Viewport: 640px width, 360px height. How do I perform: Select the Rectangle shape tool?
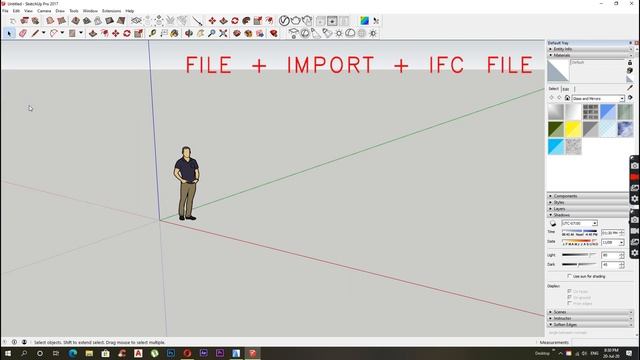[72, 33]
